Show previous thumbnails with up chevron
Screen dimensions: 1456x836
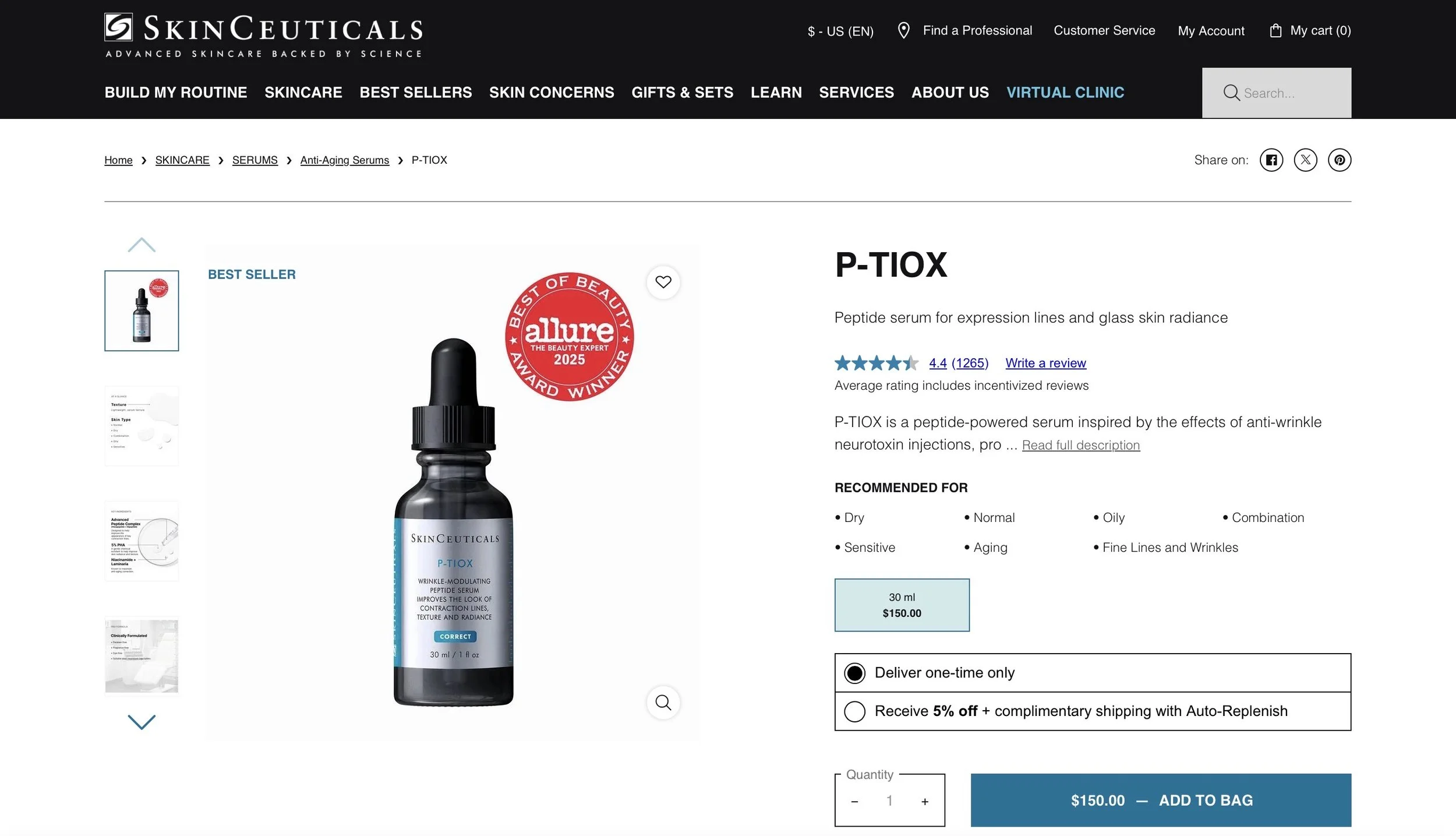(x=142, y=245)
